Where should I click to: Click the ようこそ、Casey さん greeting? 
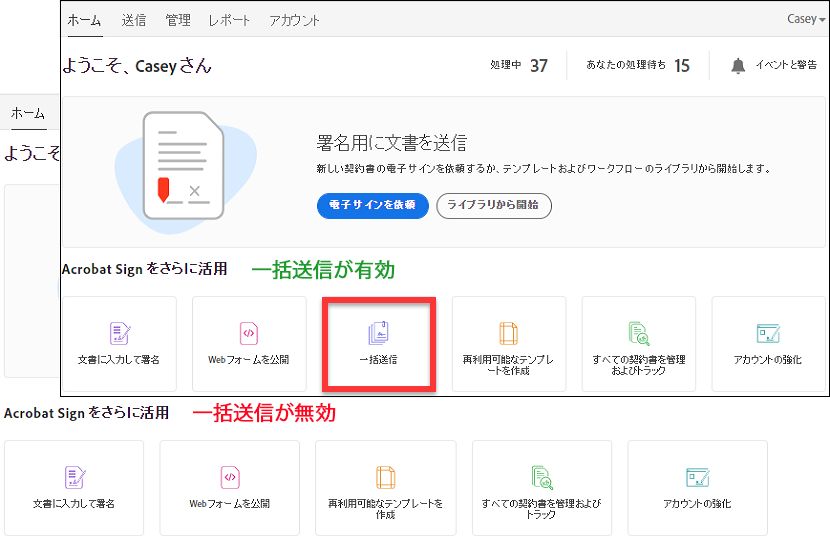click(137, 66)
